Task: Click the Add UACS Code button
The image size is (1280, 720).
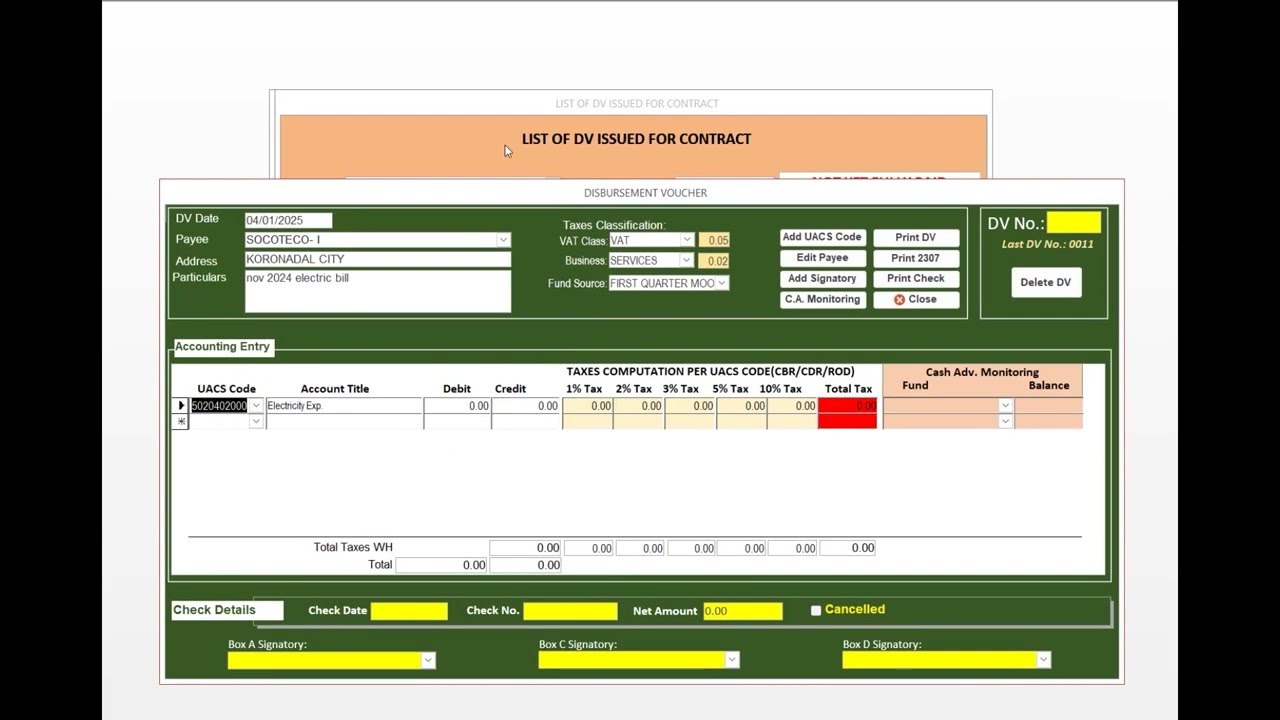Action: pos(822,237)
